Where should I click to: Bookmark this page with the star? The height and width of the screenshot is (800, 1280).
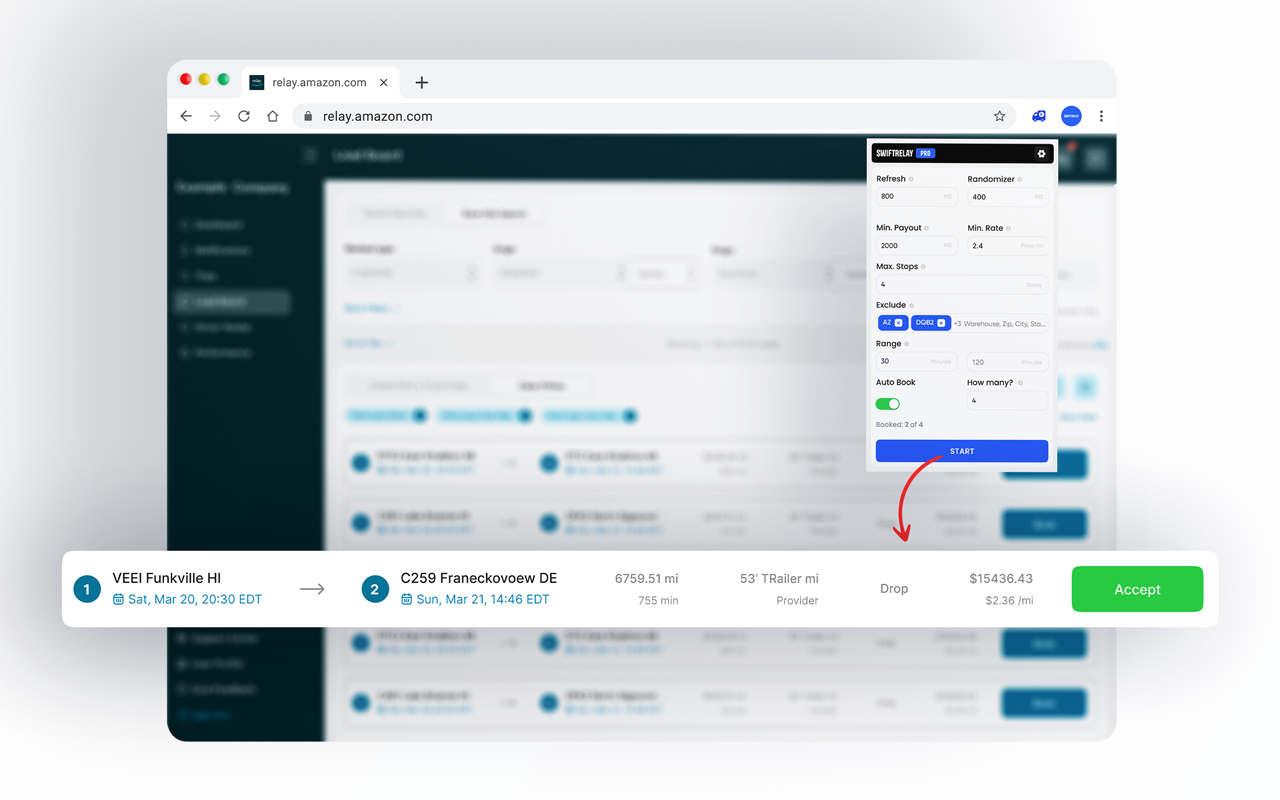point(999,116)
